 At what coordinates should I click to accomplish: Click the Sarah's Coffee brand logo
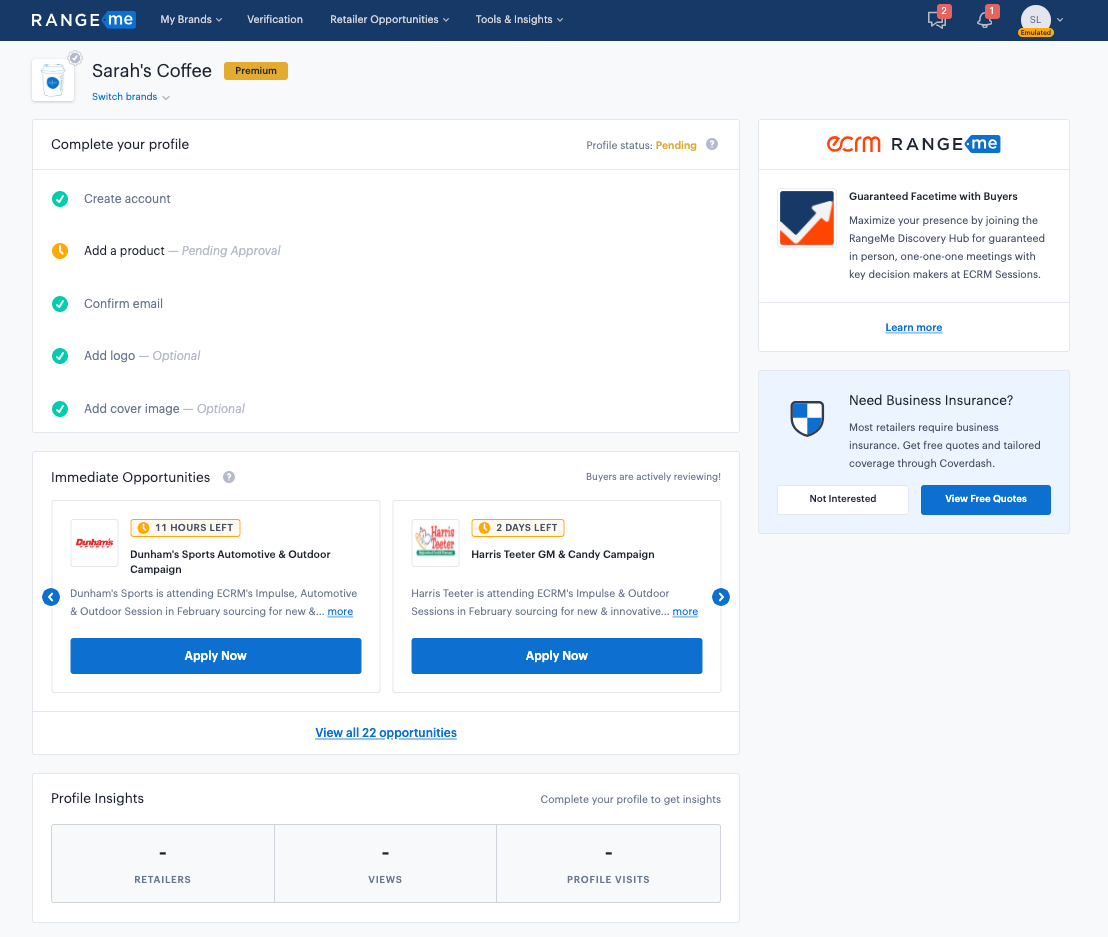coord(53,80)
